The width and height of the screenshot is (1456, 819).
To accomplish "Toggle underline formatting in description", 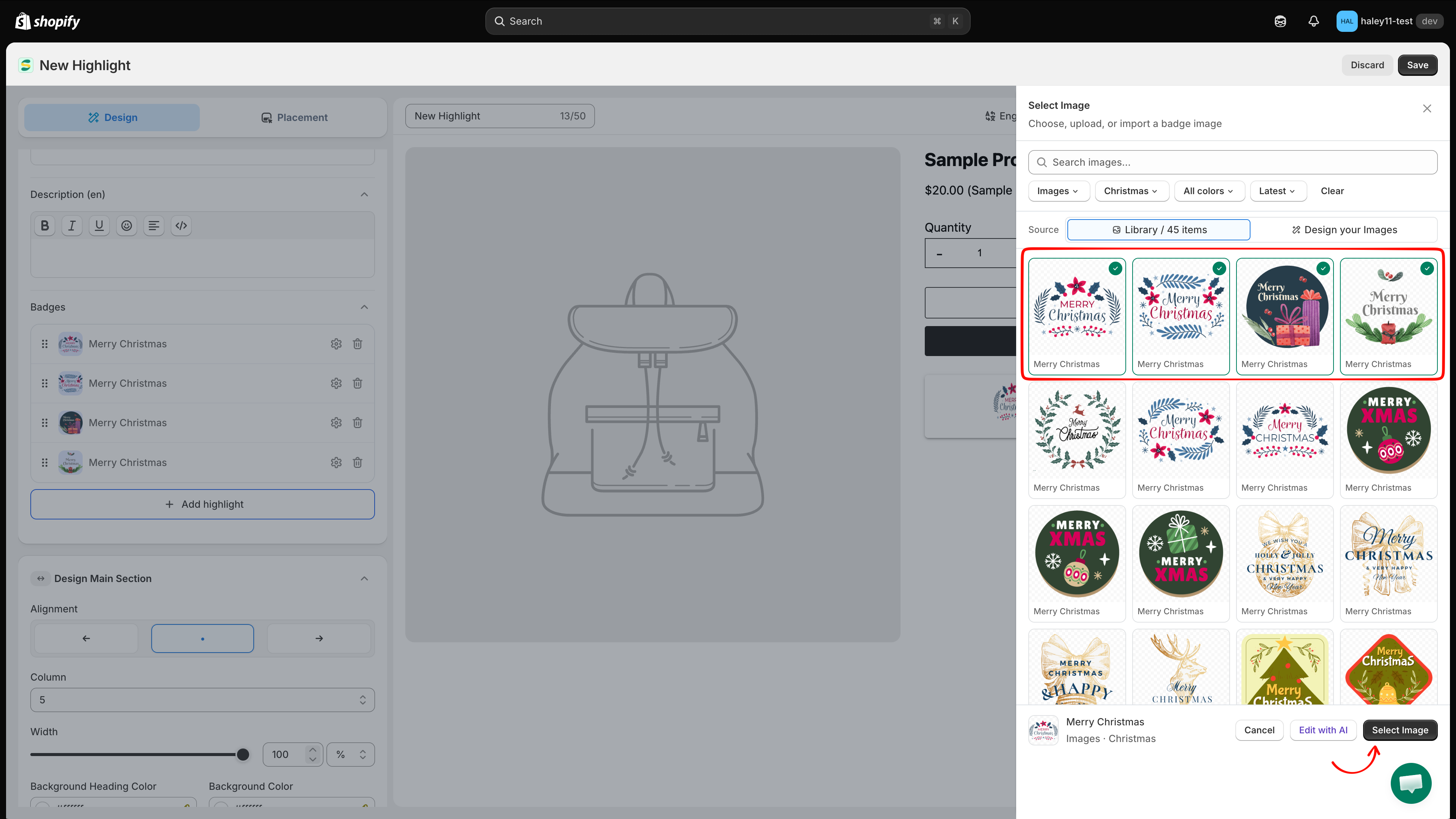I will click(99, 226).
